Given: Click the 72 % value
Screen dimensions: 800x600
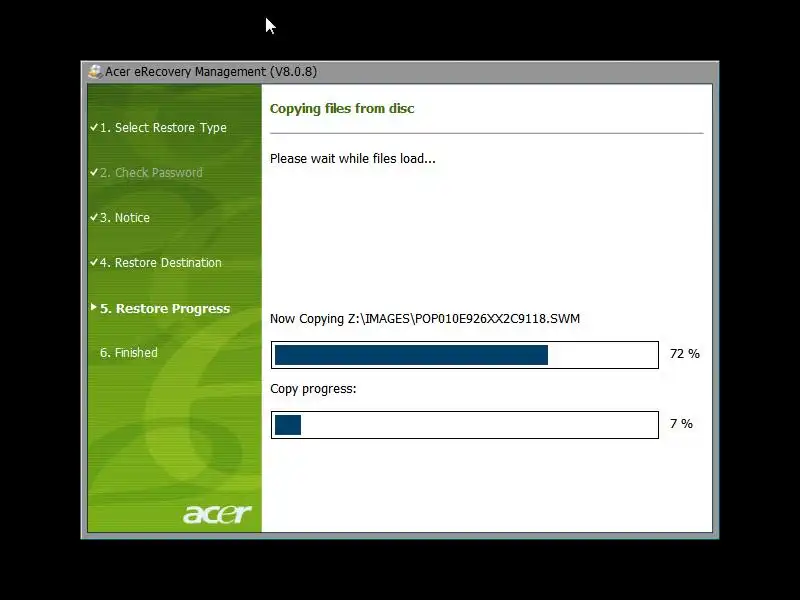Looking at the screenshot, I should tap(685, 354).
